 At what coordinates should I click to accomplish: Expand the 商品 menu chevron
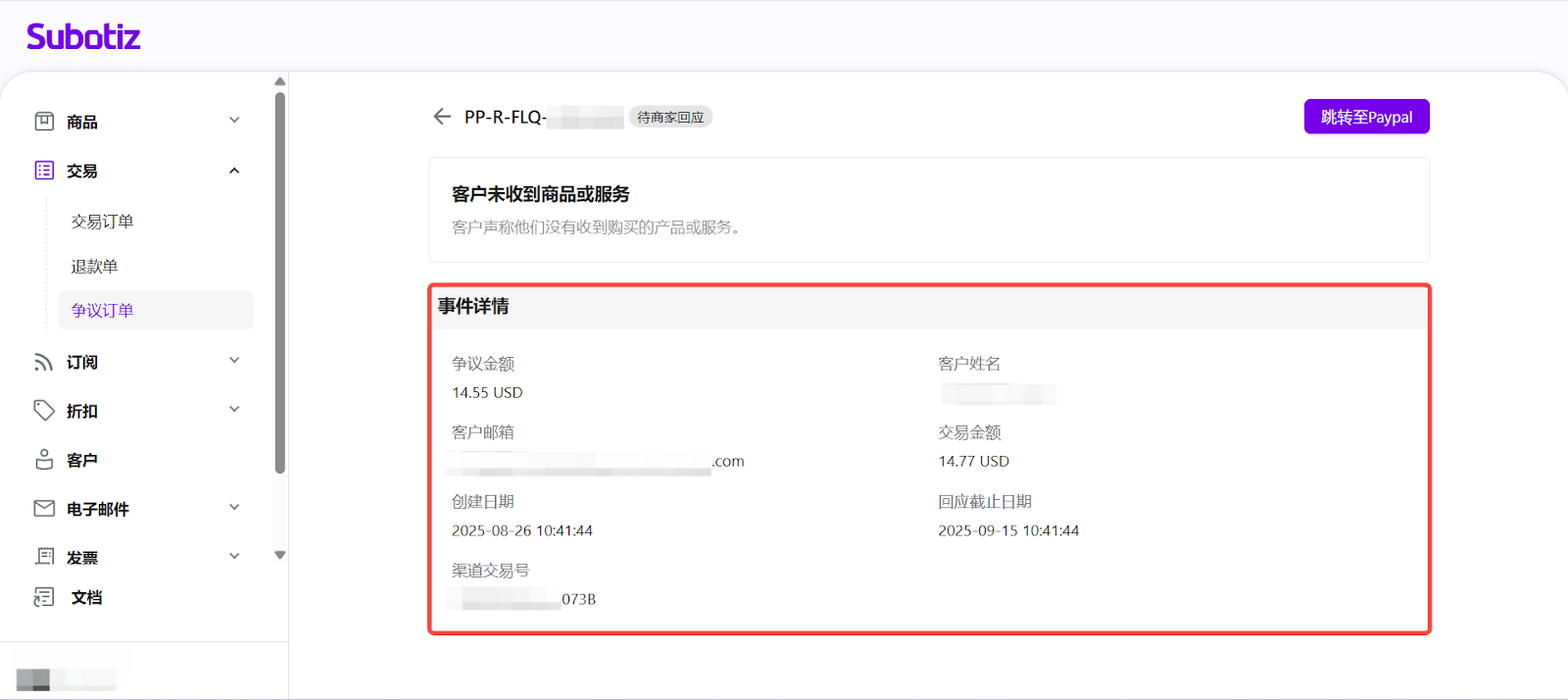pos(234,121)
